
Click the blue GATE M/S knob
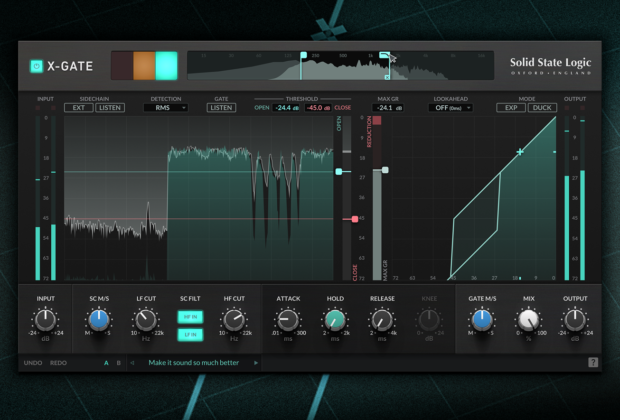(x=482, y=320)
